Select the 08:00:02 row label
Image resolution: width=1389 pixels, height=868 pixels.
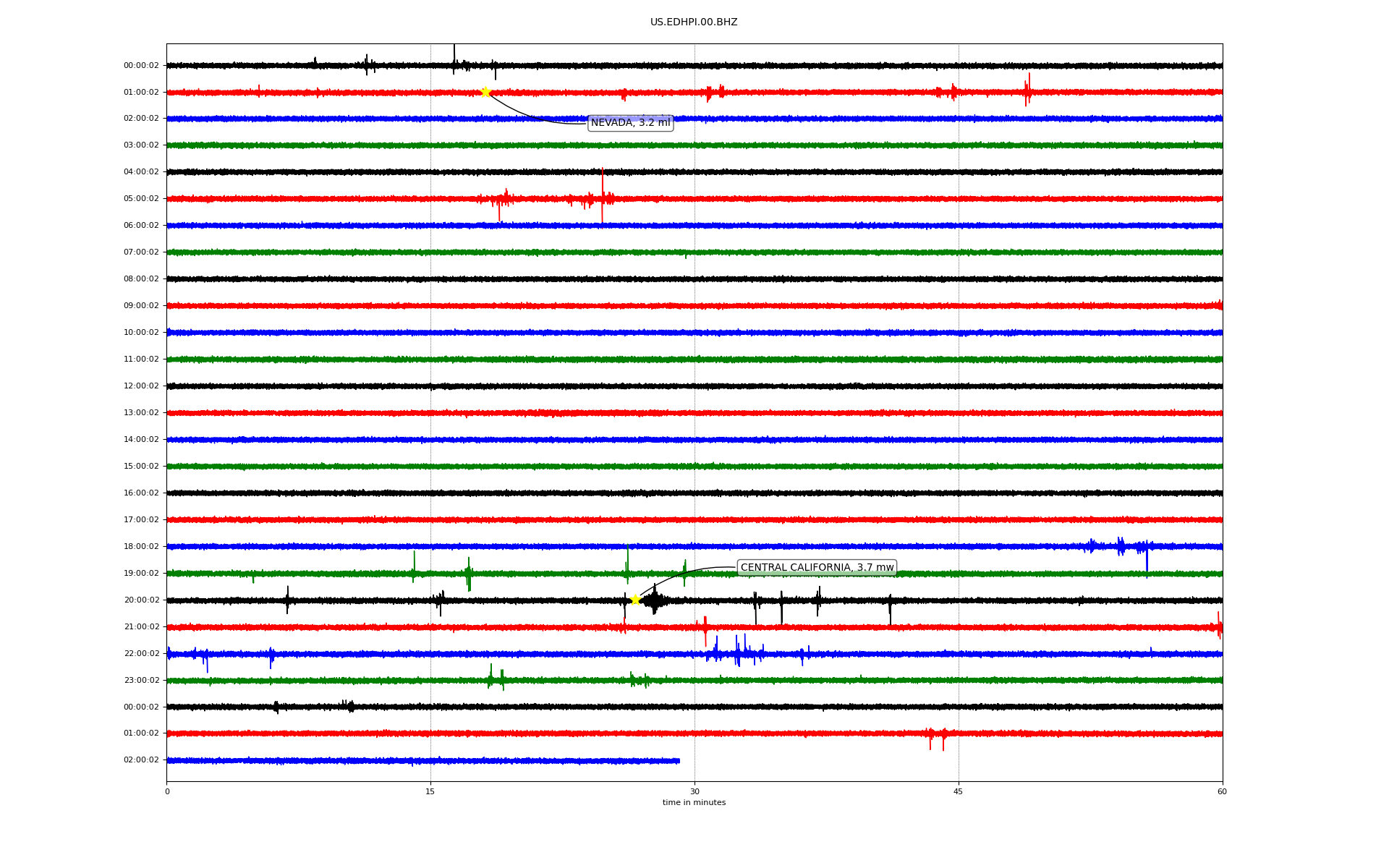141,279
